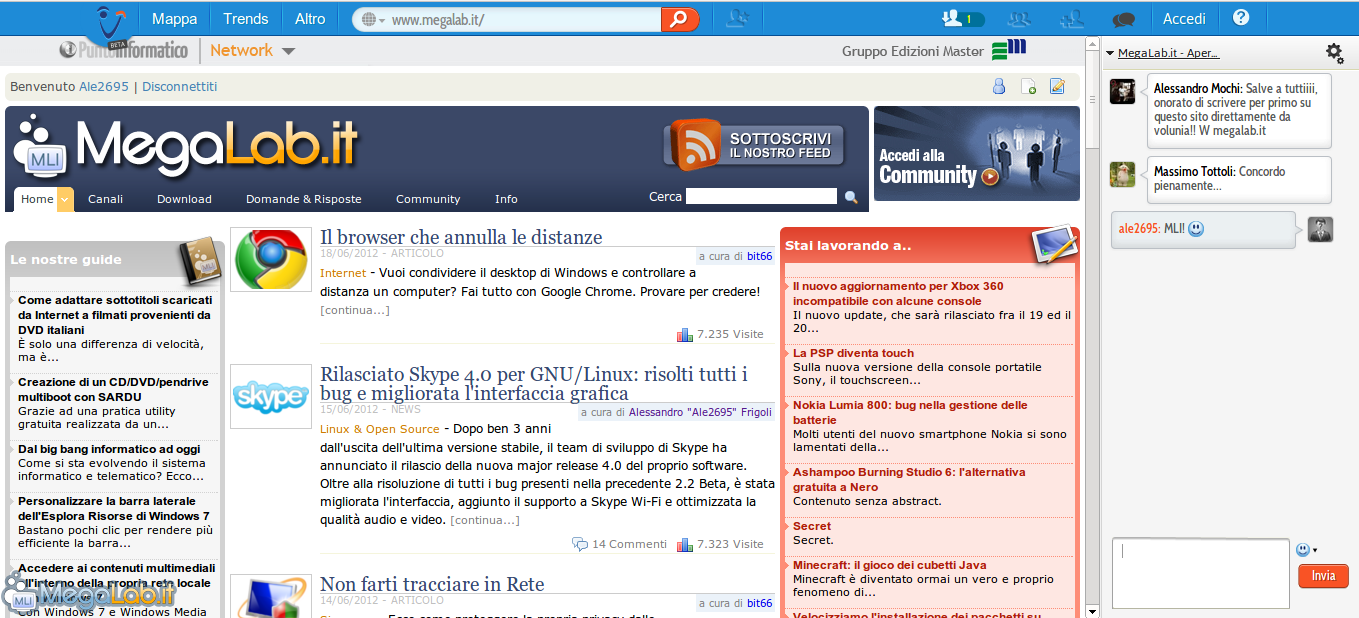
Task: Click the users-online counter icon
Action: 963,18
